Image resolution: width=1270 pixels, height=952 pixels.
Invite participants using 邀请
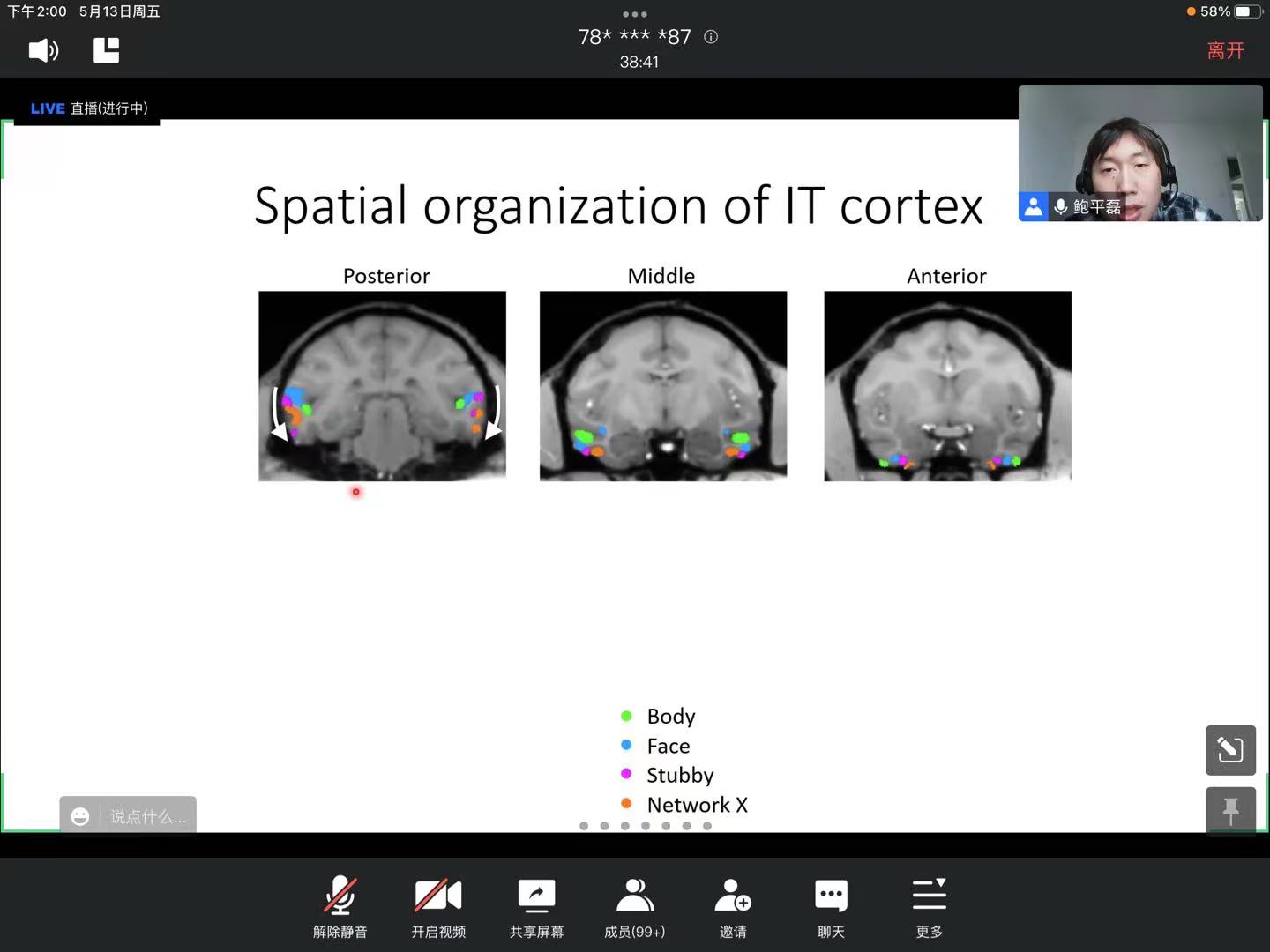click(733, 906)
